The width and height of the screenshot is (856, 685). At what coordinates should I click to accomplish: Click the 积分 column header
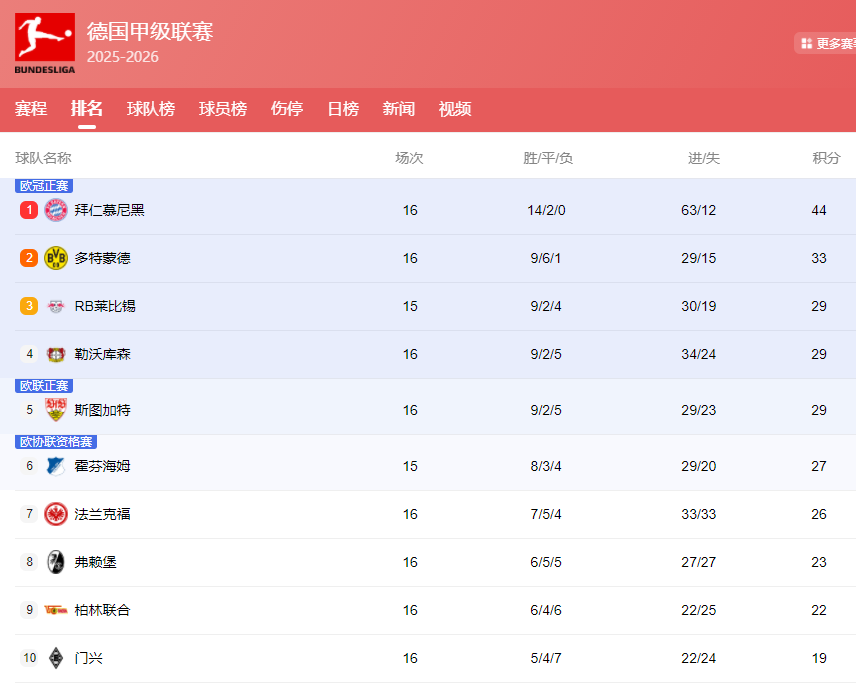click(x=826, y=158)
